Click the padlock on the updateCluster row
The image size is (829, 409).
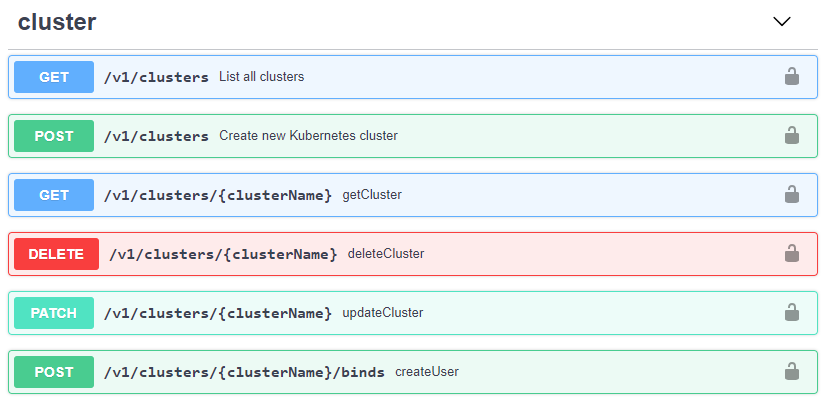791,313
